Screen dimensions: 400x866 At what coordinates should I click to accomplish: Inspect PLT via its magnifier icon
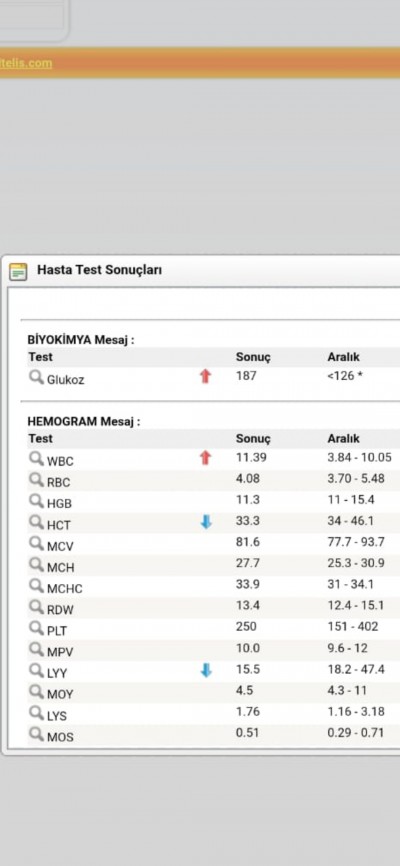pyautogui.click(x=36, y=628)
